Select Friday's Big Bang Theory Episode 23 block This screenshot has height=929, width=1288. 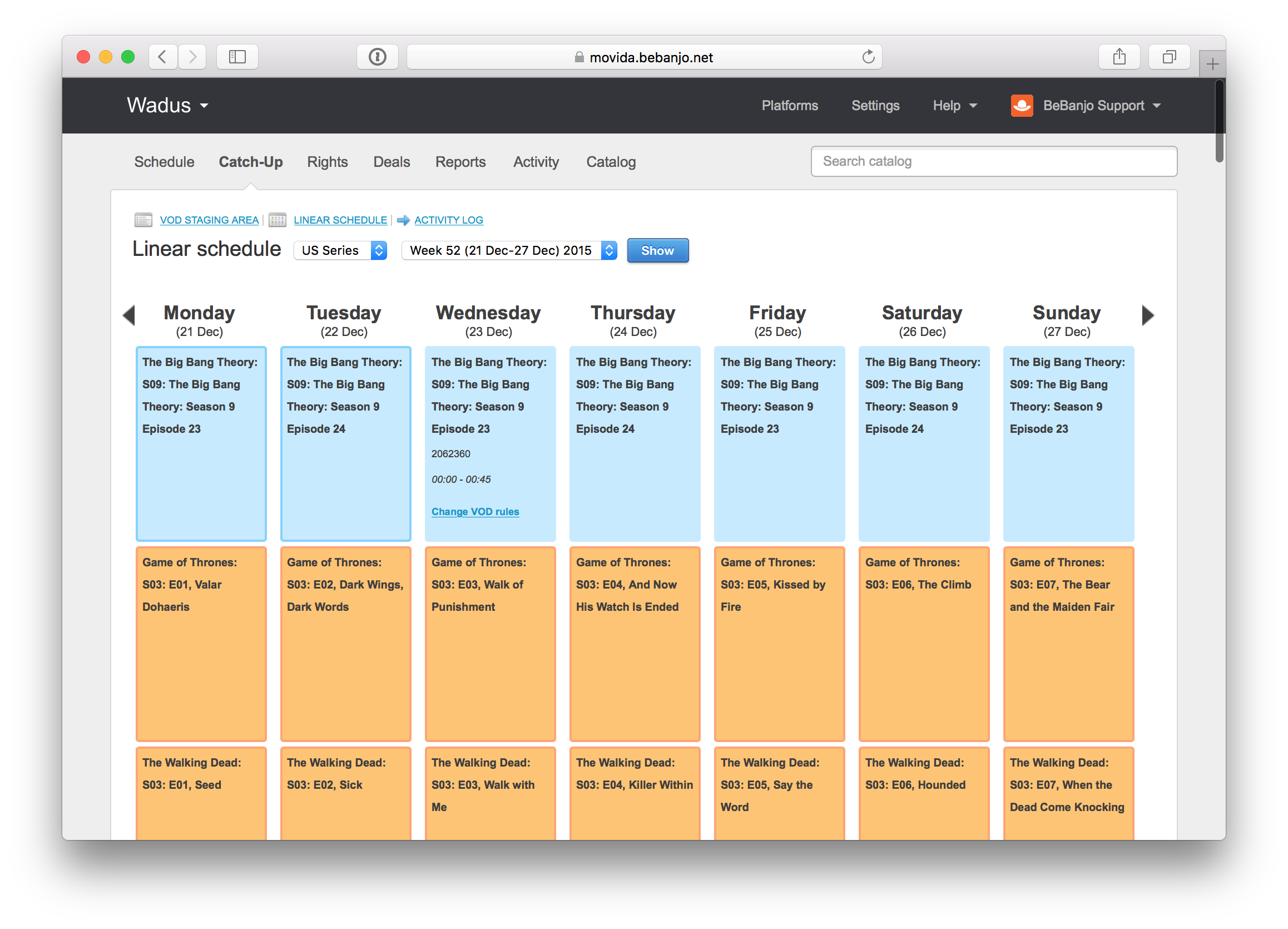(779, 444)
